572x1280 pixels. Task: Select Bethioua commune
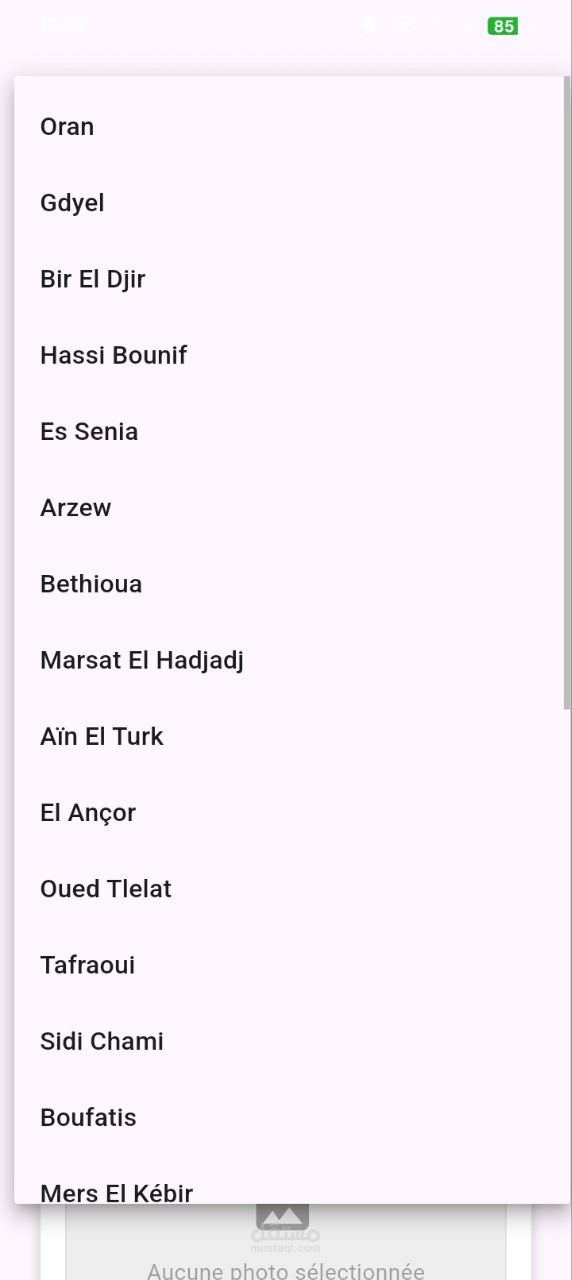291,583
